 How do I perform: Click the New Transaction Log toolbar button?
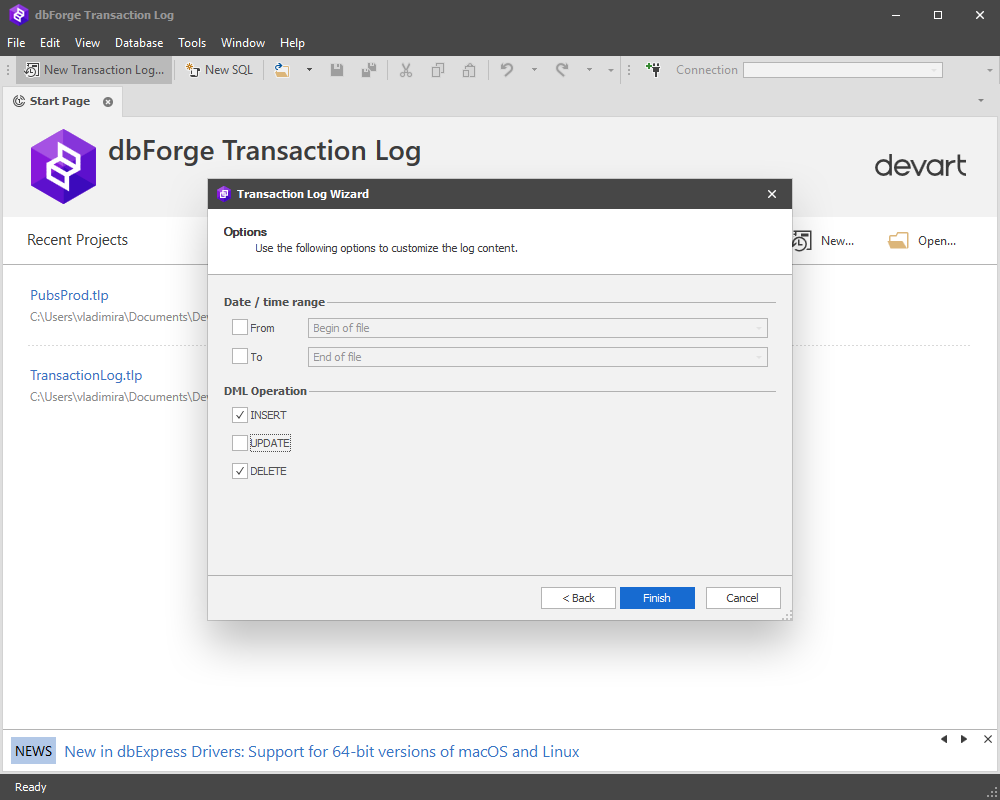pos(94,70)
